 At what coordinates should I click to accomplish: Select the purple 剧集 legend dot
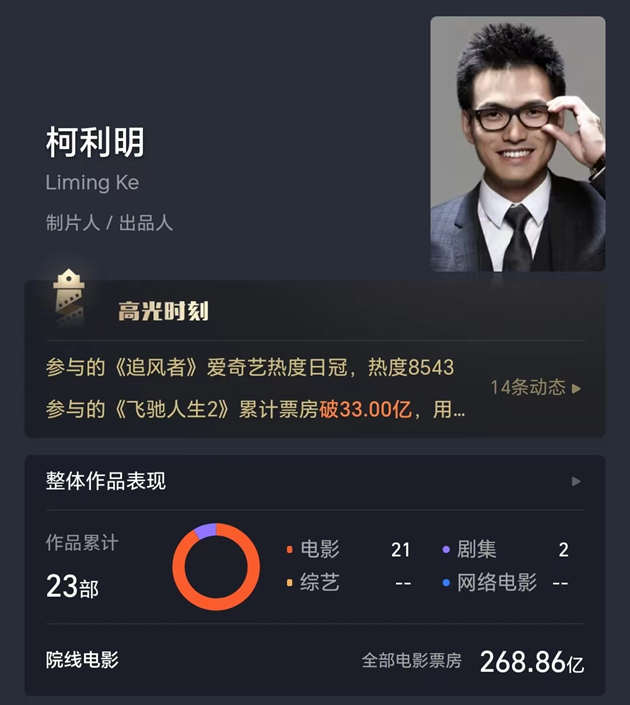point(446,549)
